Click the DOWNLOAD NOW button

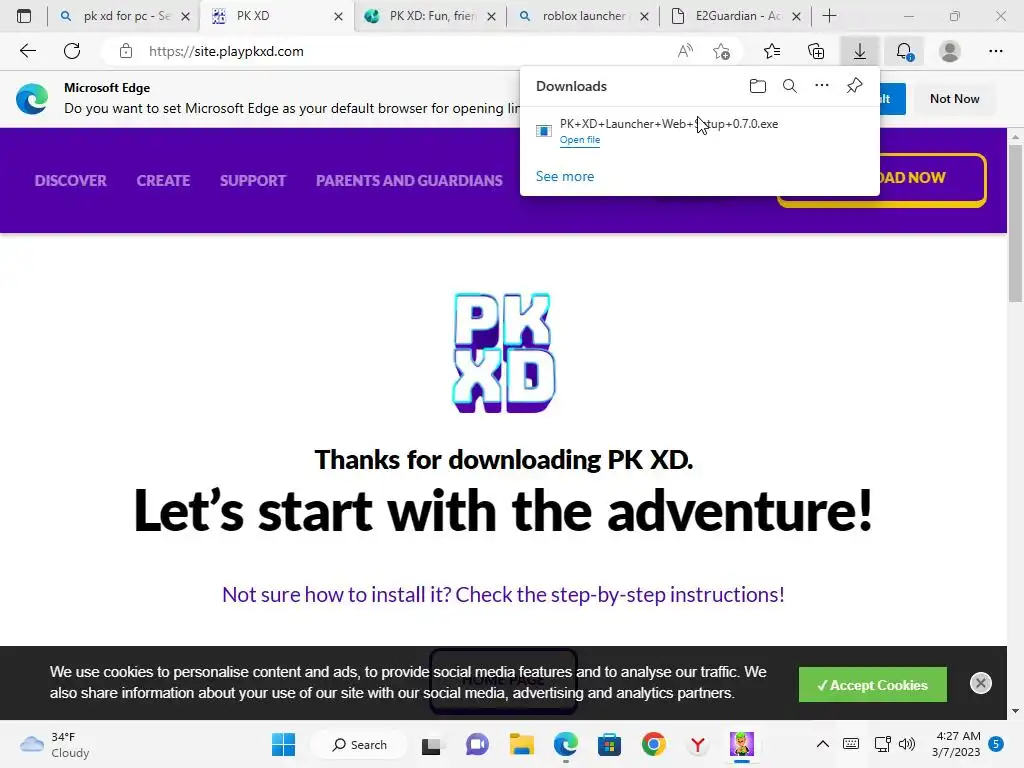point(933,180)
